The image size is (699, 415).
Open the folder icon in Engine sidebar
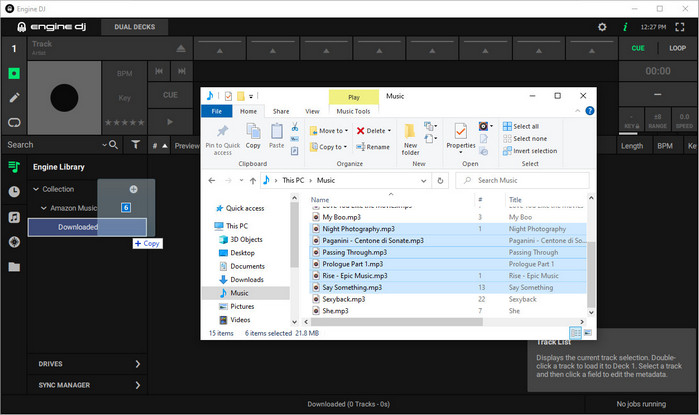(14, 267)
